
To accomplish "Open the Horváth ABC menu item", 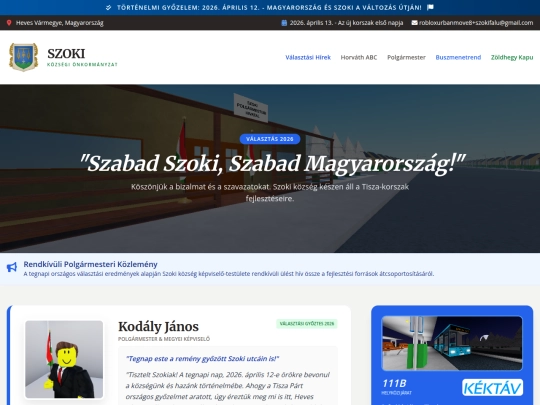I will click(359, 58).
